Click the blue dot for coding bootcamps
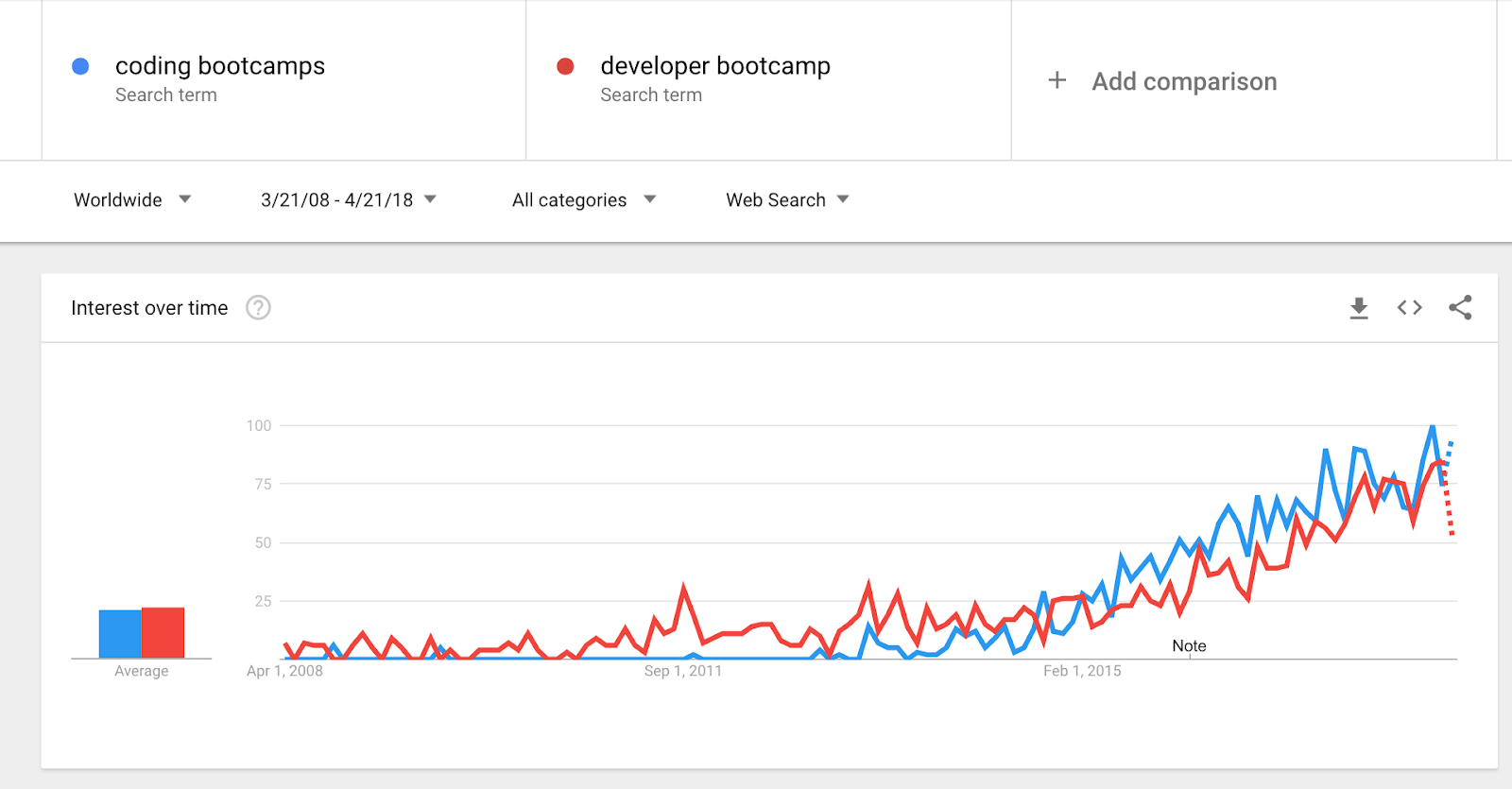Screen dimensions: 1512x789 (x=81, y=66)
